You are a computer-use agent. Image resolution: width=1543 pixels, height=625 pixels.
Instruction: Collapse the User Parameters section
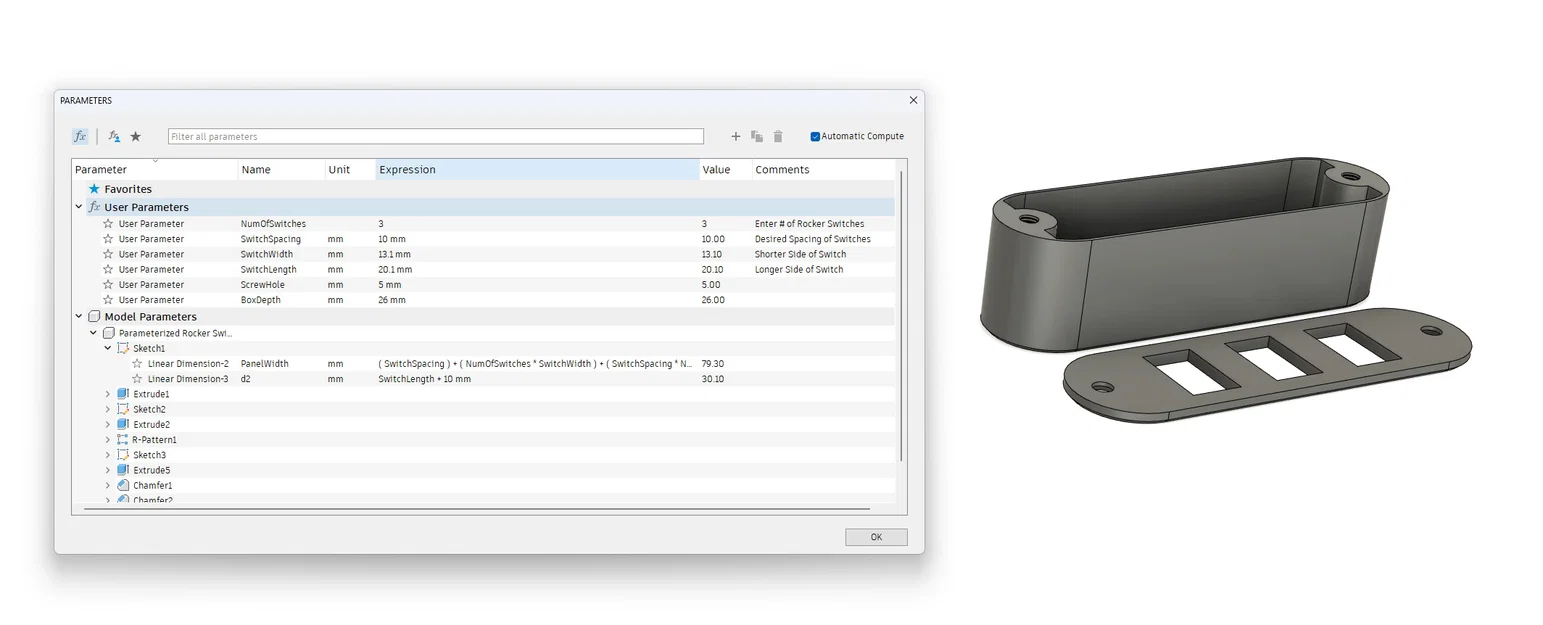point(79,207)
